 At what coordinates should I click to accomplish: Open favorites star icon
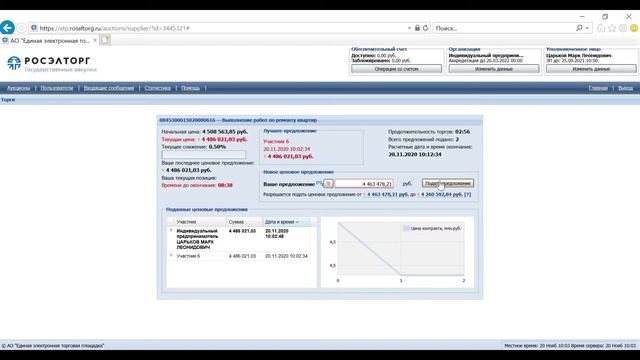pos(612,28)
